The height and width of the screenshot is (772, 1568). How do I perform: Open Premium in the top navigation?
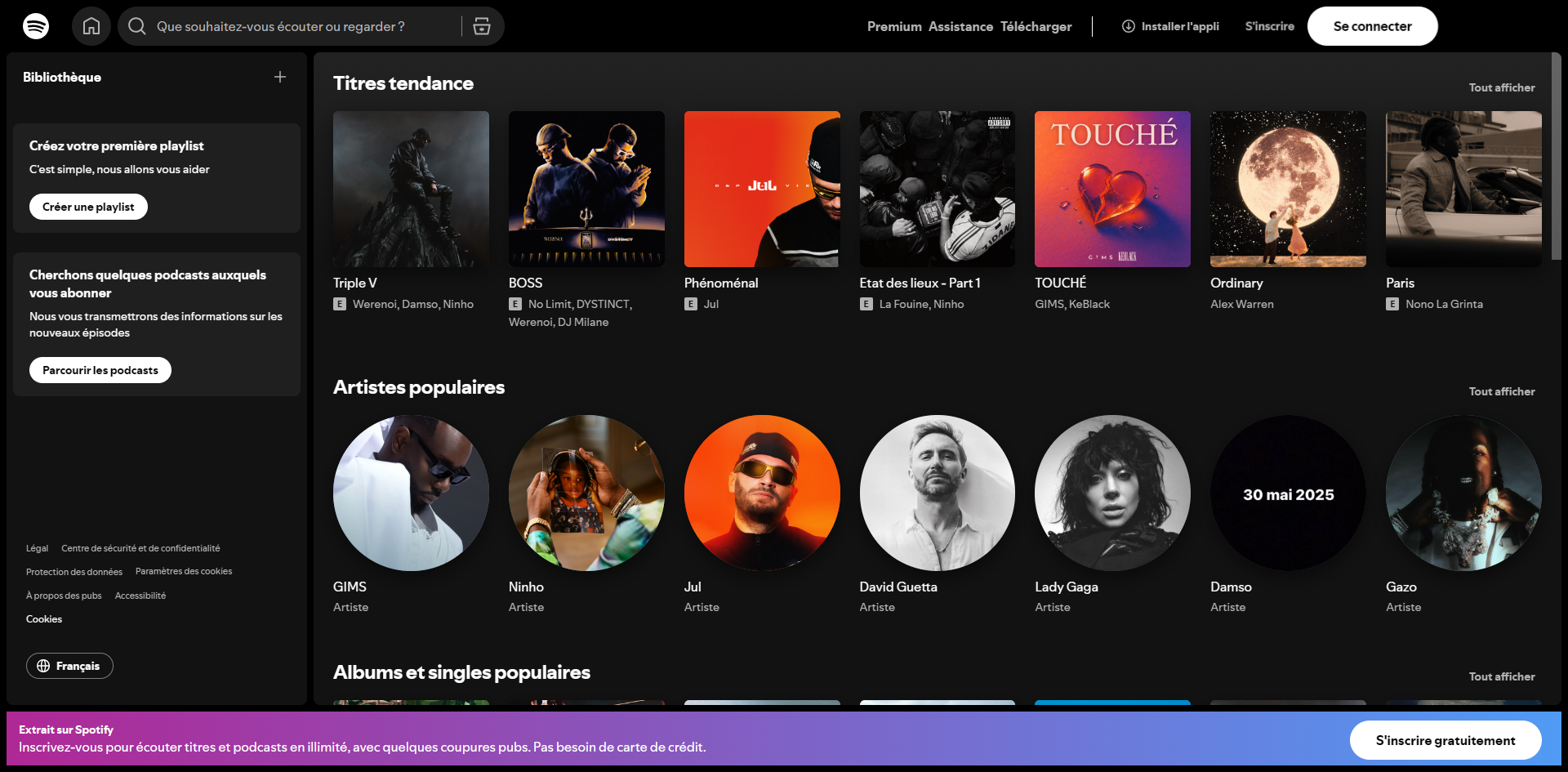(x=894, y=26)
